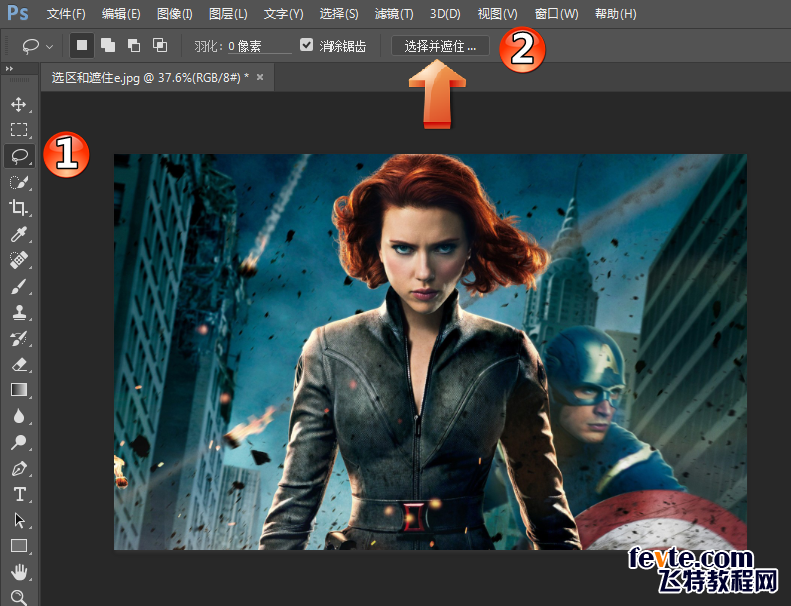Select the Spot Healing Brush tool
Screen dimensions: 791x606
19,260
